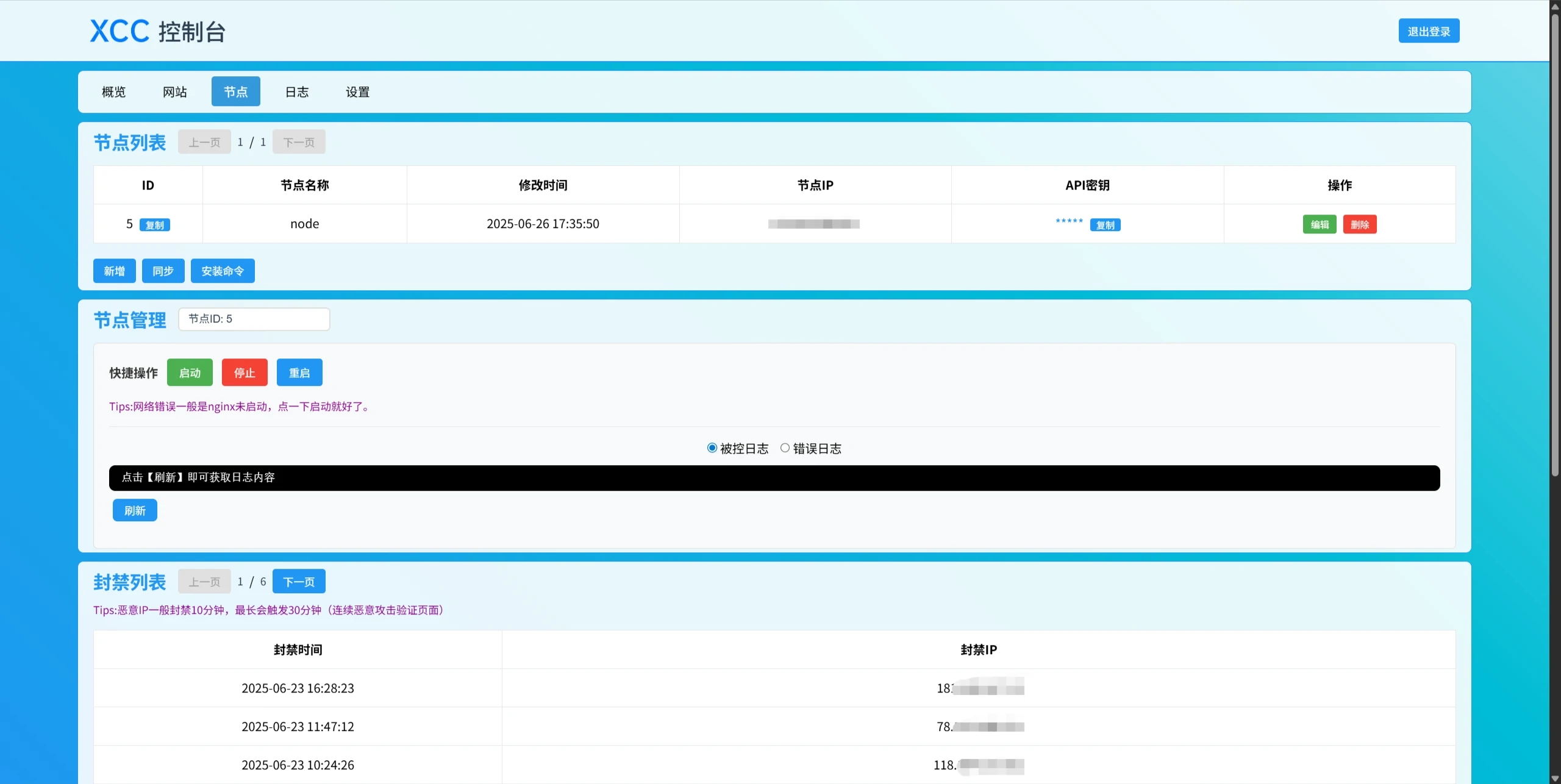Image resolution: width=1561 pixels, height=784 pixels.
Task: Open the 安装命令 dialog
Action: tap(223, 271)
